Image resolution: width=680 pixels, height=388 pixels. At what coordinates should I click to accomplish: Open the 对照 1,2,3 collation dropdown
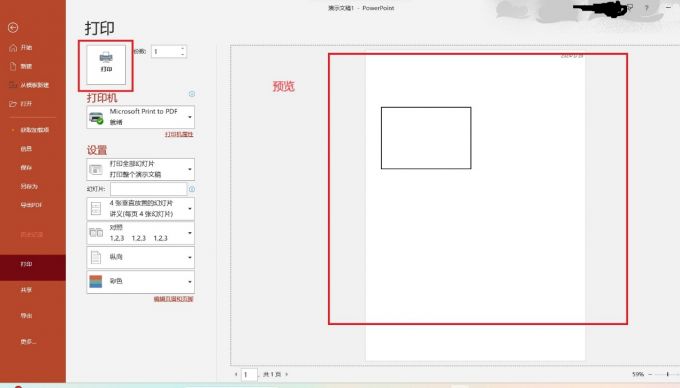[141, 233]
